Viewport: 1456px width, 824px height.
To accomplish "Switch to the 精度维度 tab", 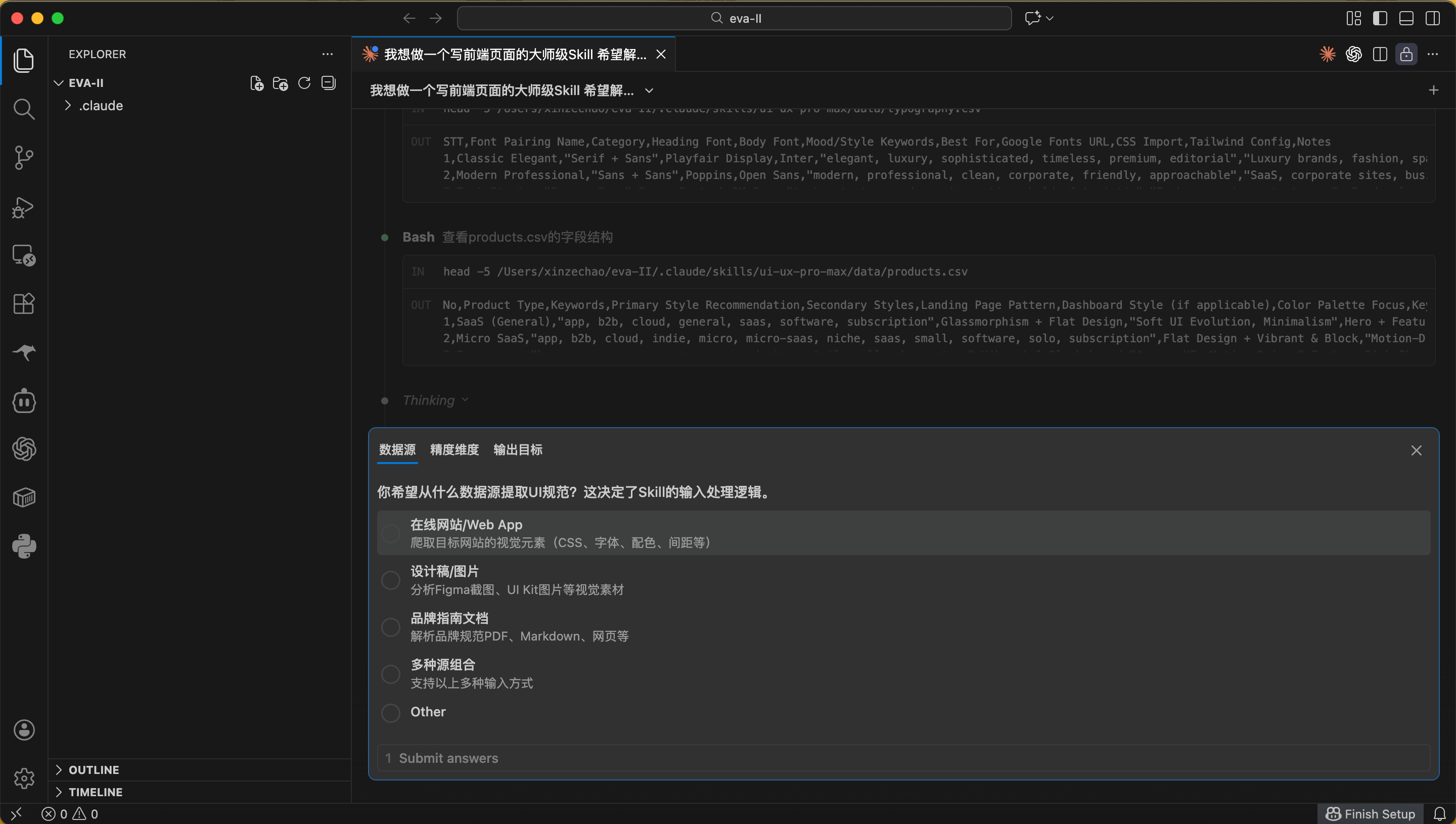I will (x=454, y=450).
